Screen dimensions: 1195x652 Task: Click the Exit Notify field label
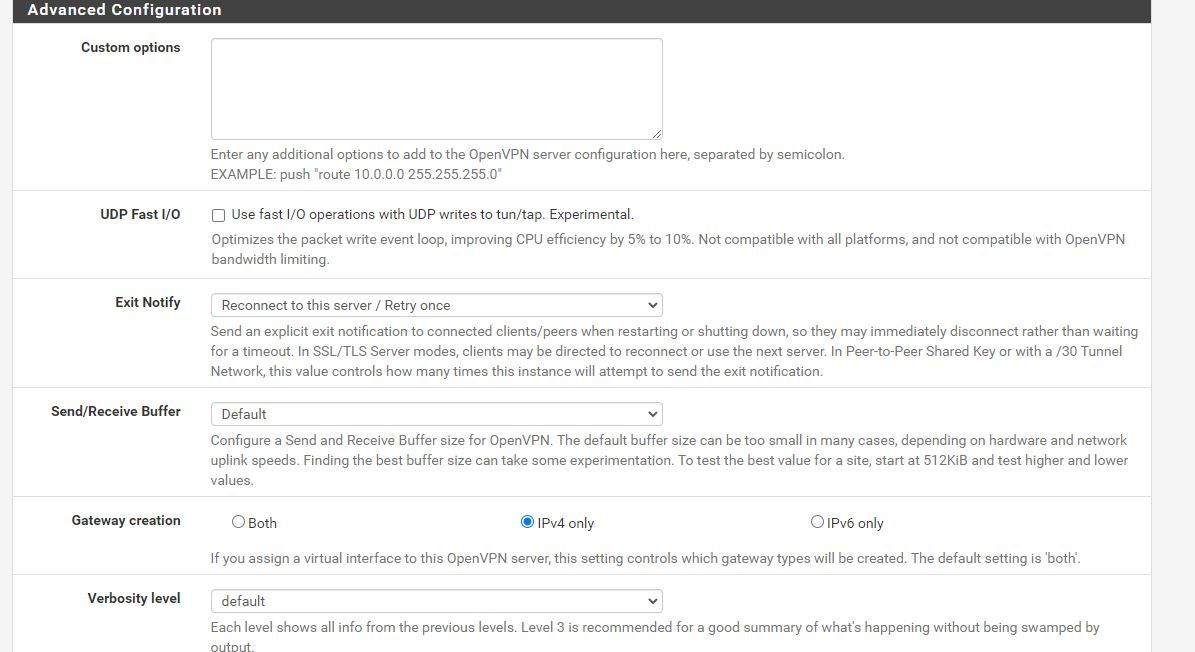click(147, 302)
